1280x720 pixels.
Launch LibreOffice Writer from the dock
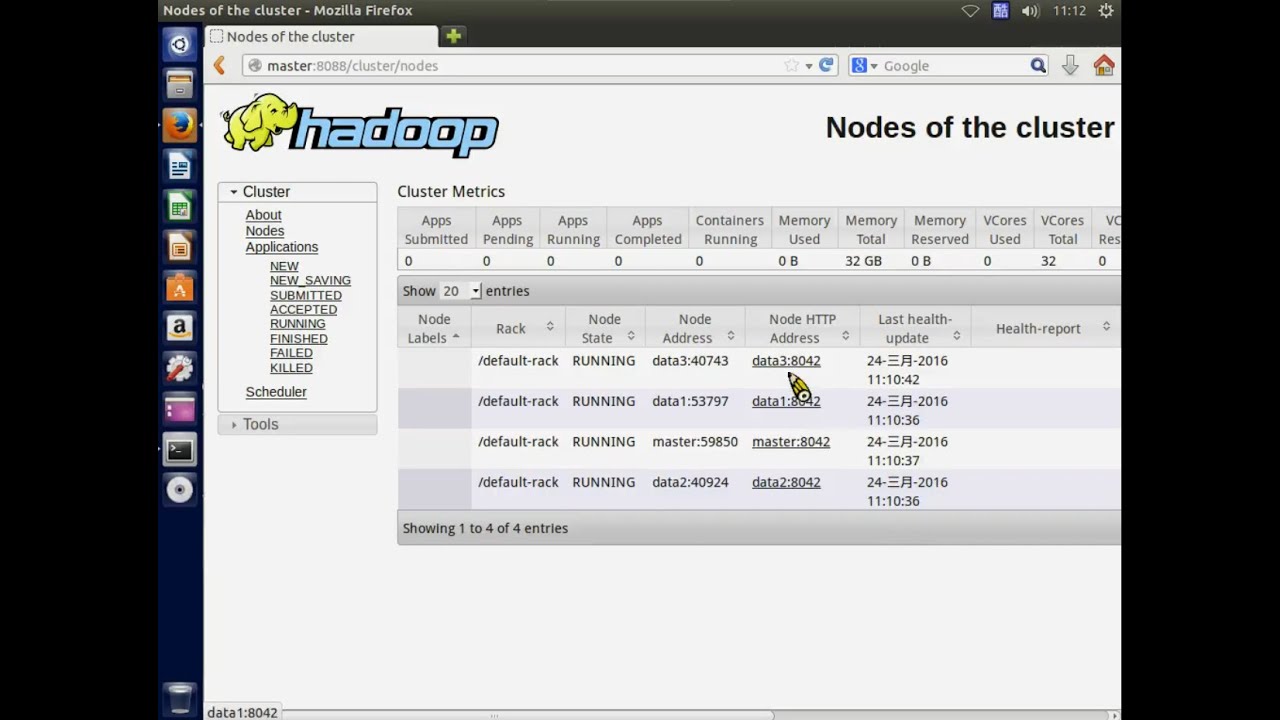point(180,166)
